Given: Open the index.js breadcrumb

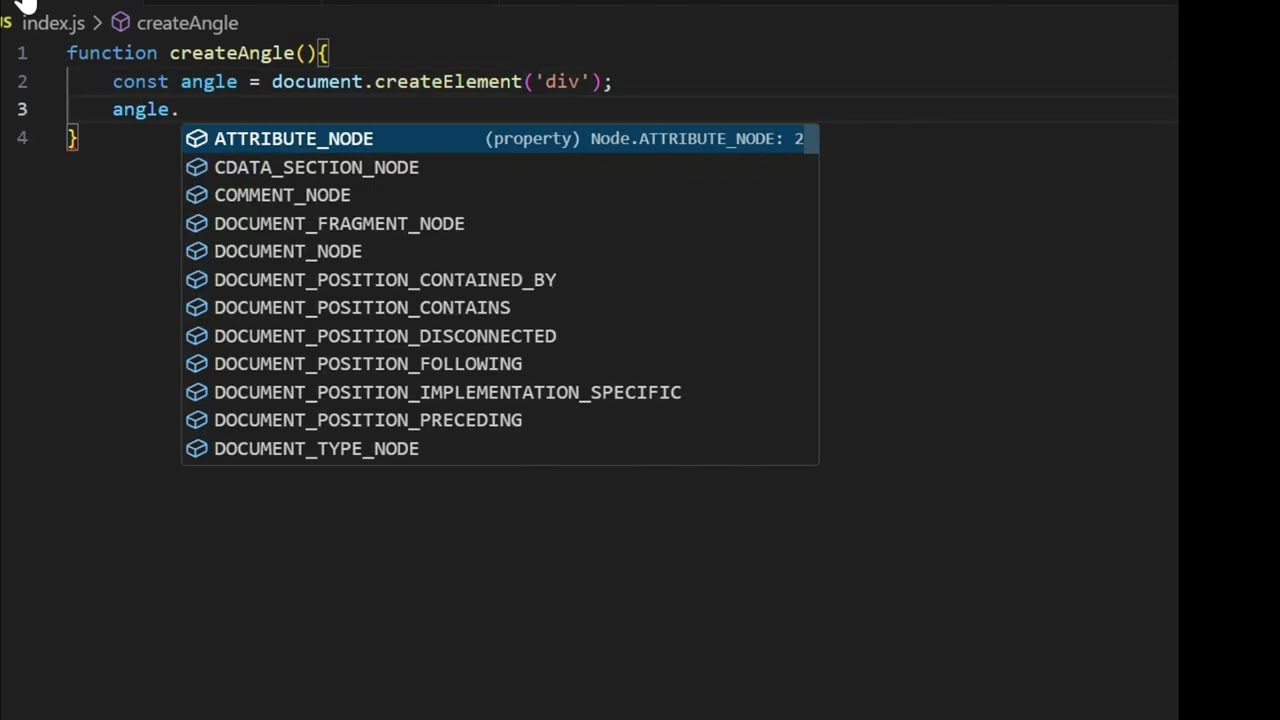Looking at the screenshot, I should pyautogui.click(x=53, y=22).
